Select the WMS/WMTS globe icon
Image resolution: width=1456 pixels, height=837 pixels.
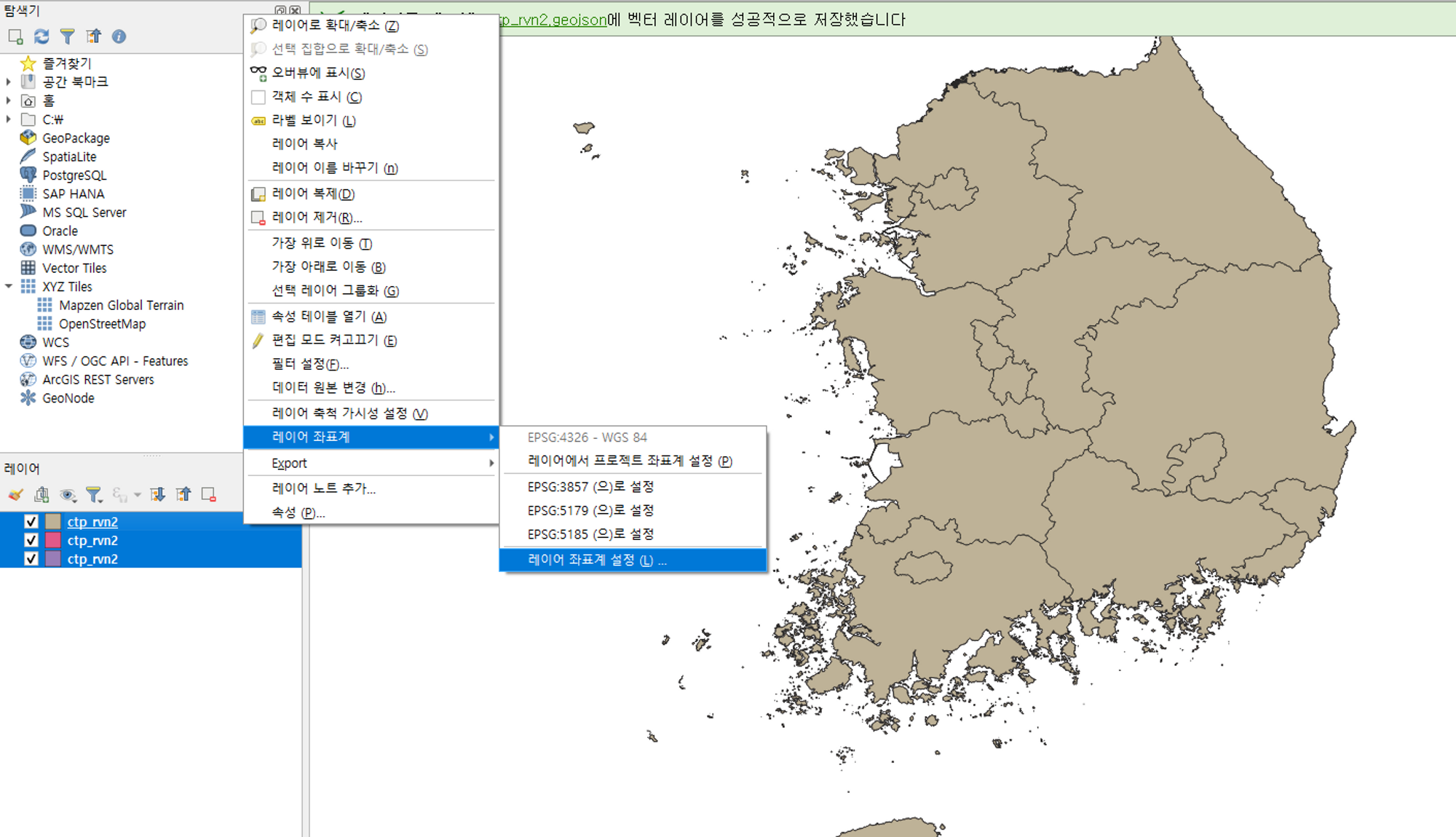(x=28, y=249)
